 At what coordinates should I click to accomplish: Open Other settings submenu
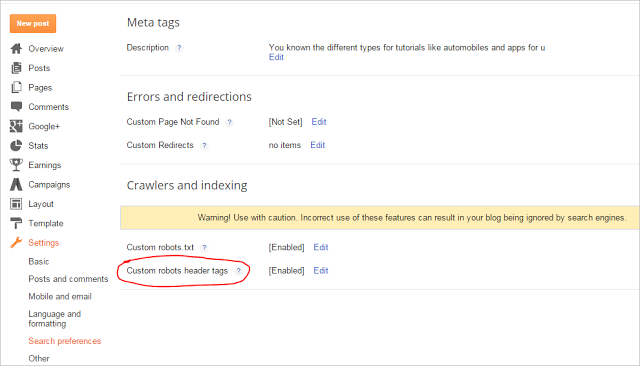pyautogui.click(x=39, y=359)
